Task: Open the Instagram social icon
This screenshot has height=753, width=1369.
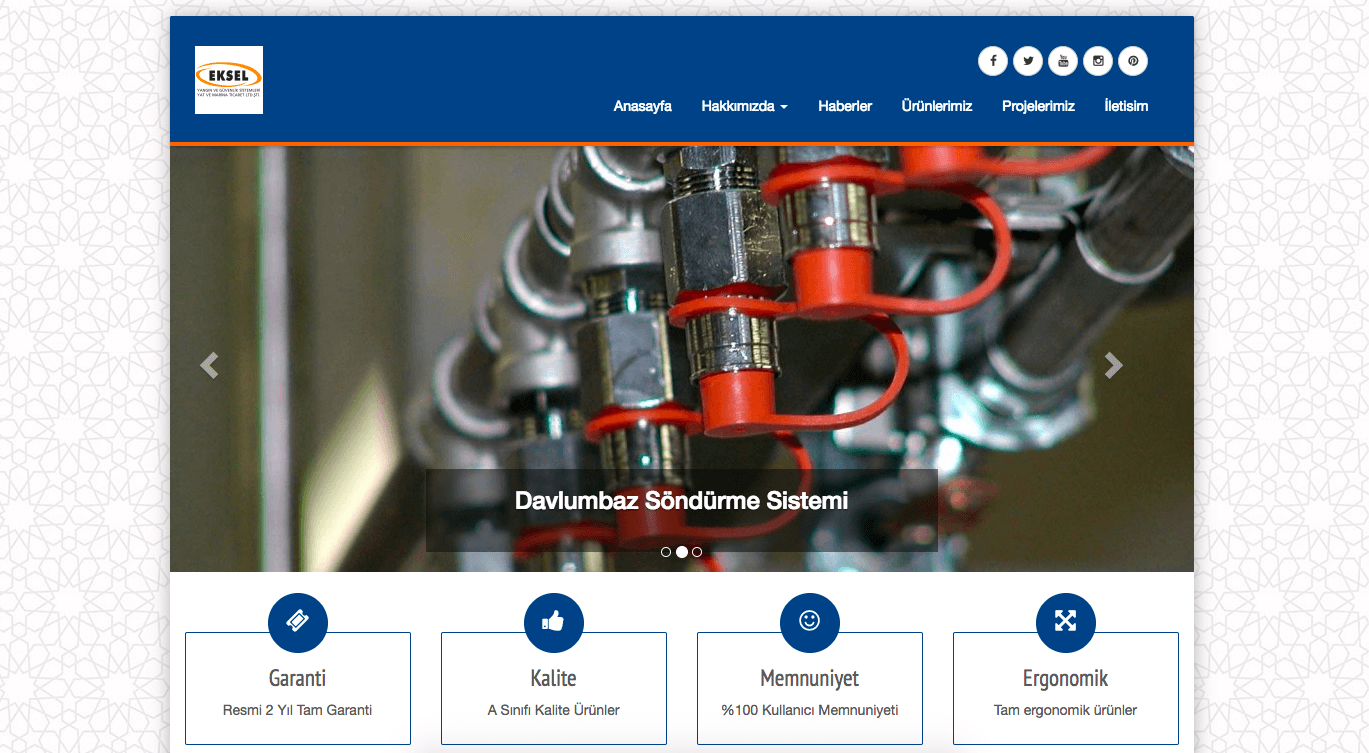Action: tap(1098, 61)
